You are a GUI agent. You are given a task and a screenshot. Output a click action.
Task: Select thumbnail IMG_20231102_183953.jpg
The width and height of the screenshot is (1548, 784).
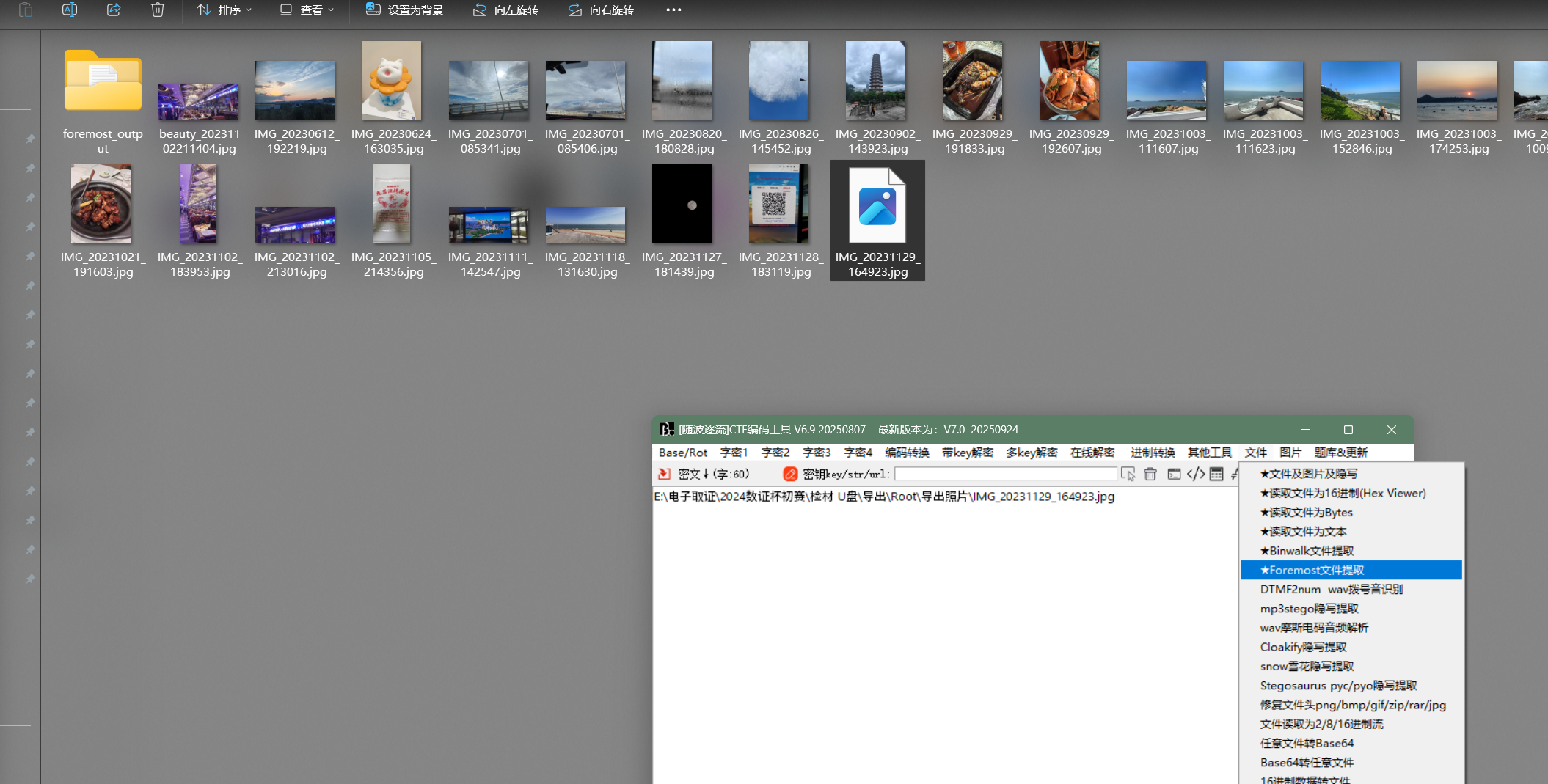tap(198, 204)
